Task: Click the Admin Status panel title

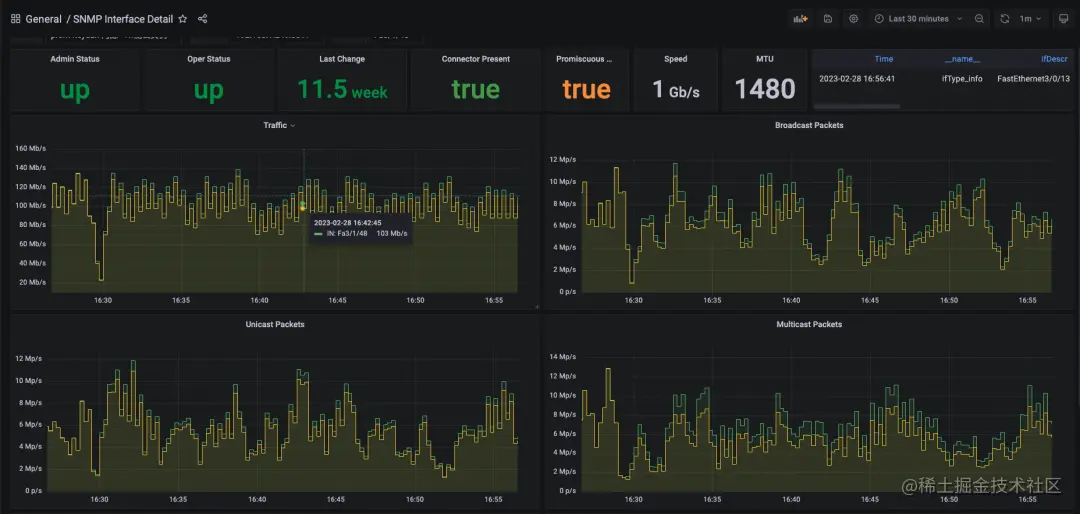Action: click(x=74, y=59)
